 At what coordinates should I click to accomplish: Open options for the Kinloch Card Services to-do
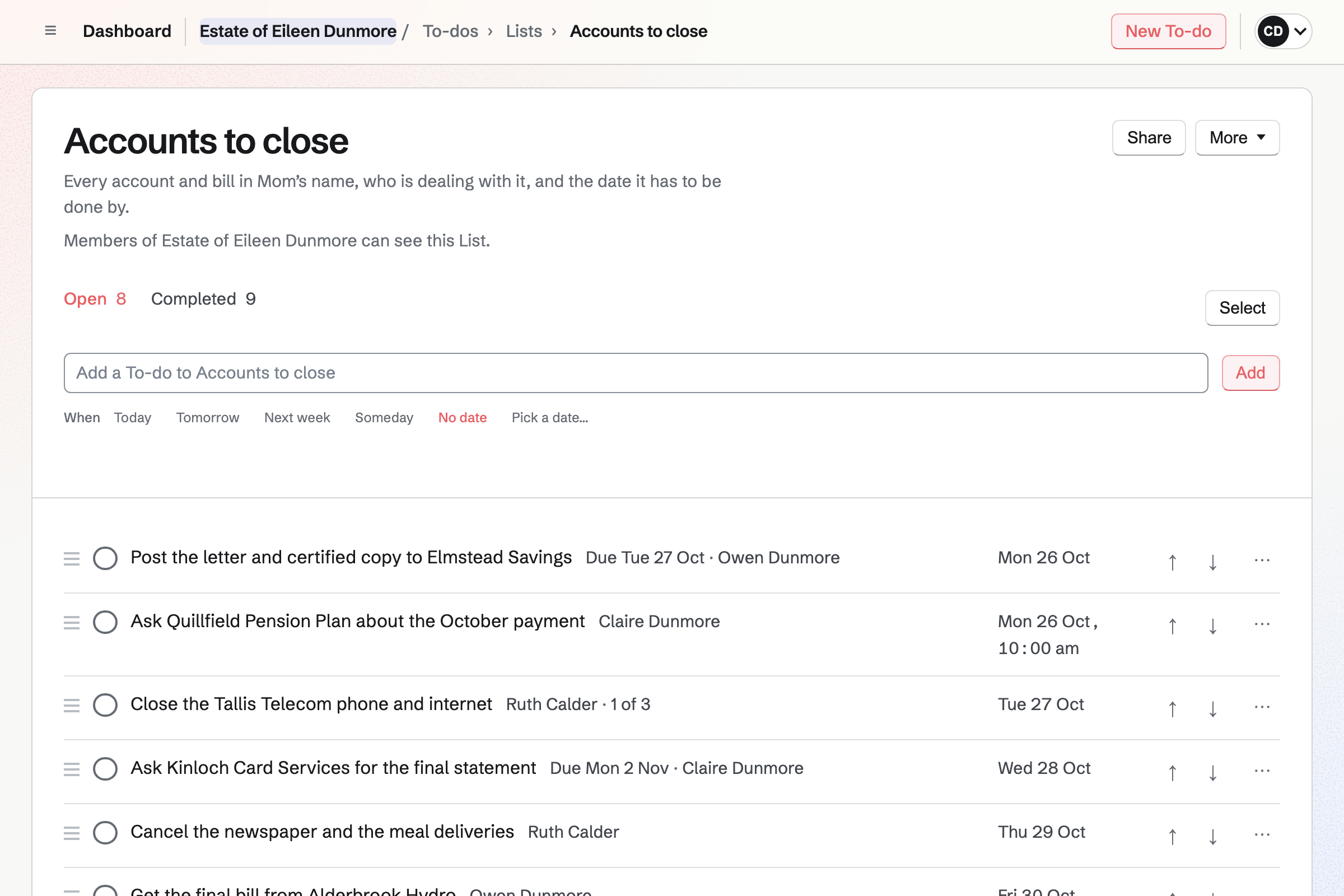[x=1262, y=771]
